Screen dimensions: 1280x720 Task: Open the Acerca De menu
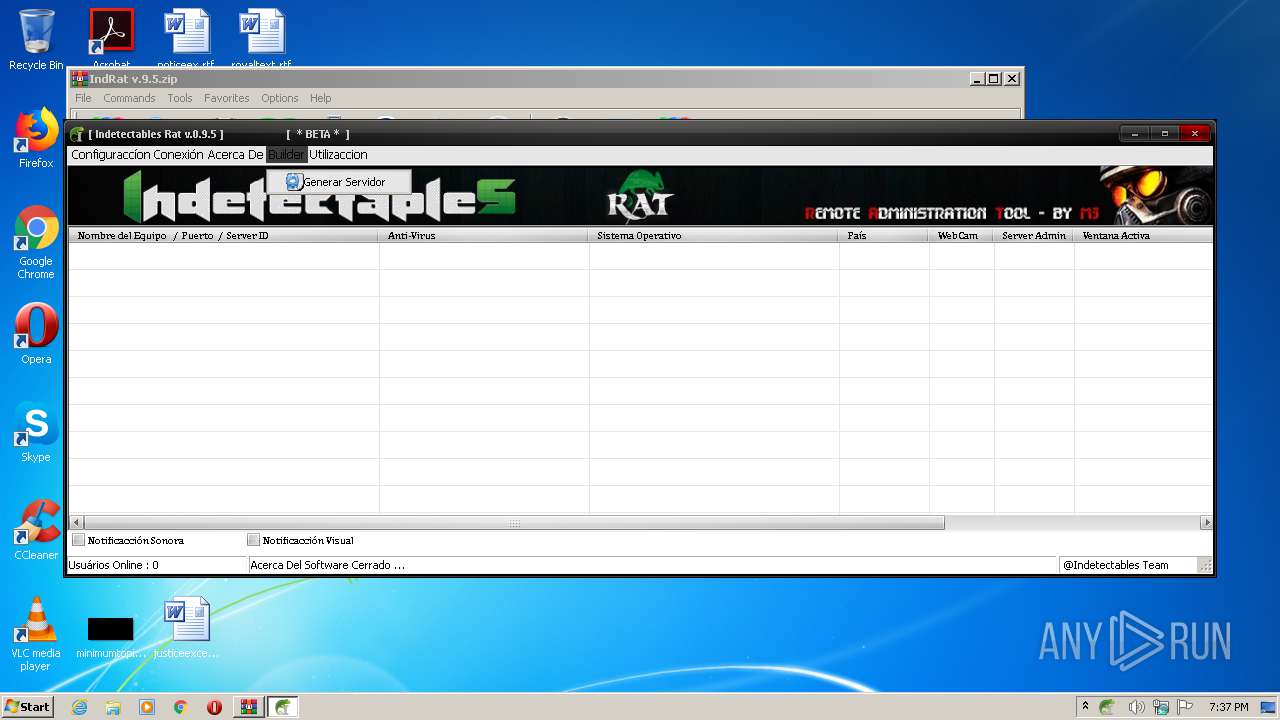point(235,155)
